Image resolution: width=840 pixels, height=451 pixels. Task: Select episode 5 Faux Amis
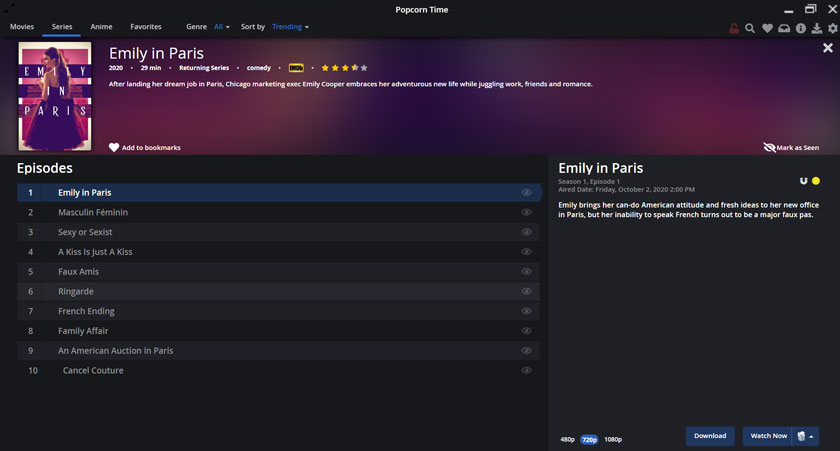(x=279, y=272)
